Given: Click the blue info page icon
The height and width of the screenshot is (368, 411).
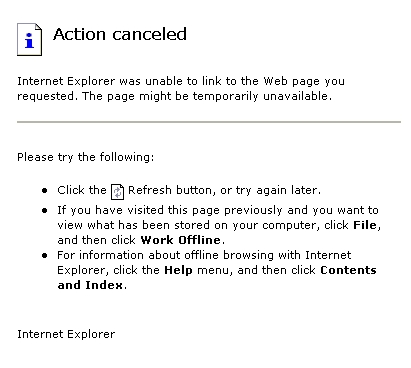Looking at the screenshot, I should point(29,39).
